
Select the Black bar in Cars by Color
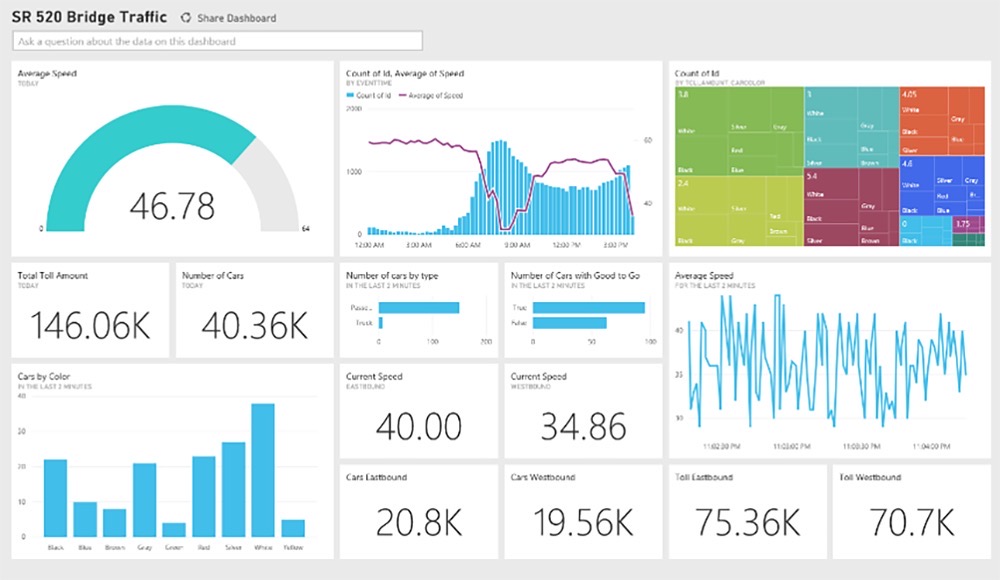click(x=55, y=498)
